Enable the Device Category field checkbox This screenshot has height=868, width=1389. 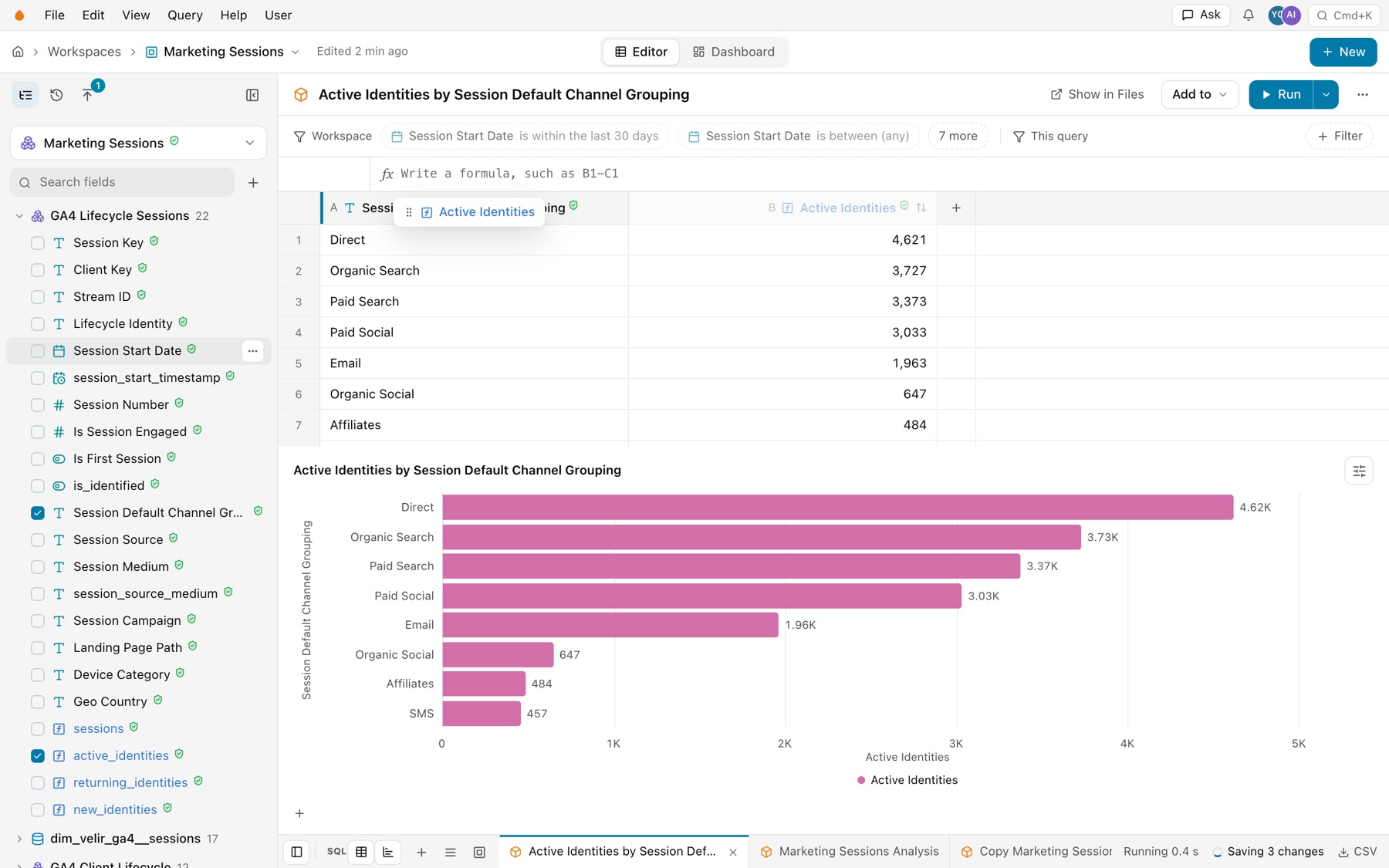(38, 675)
